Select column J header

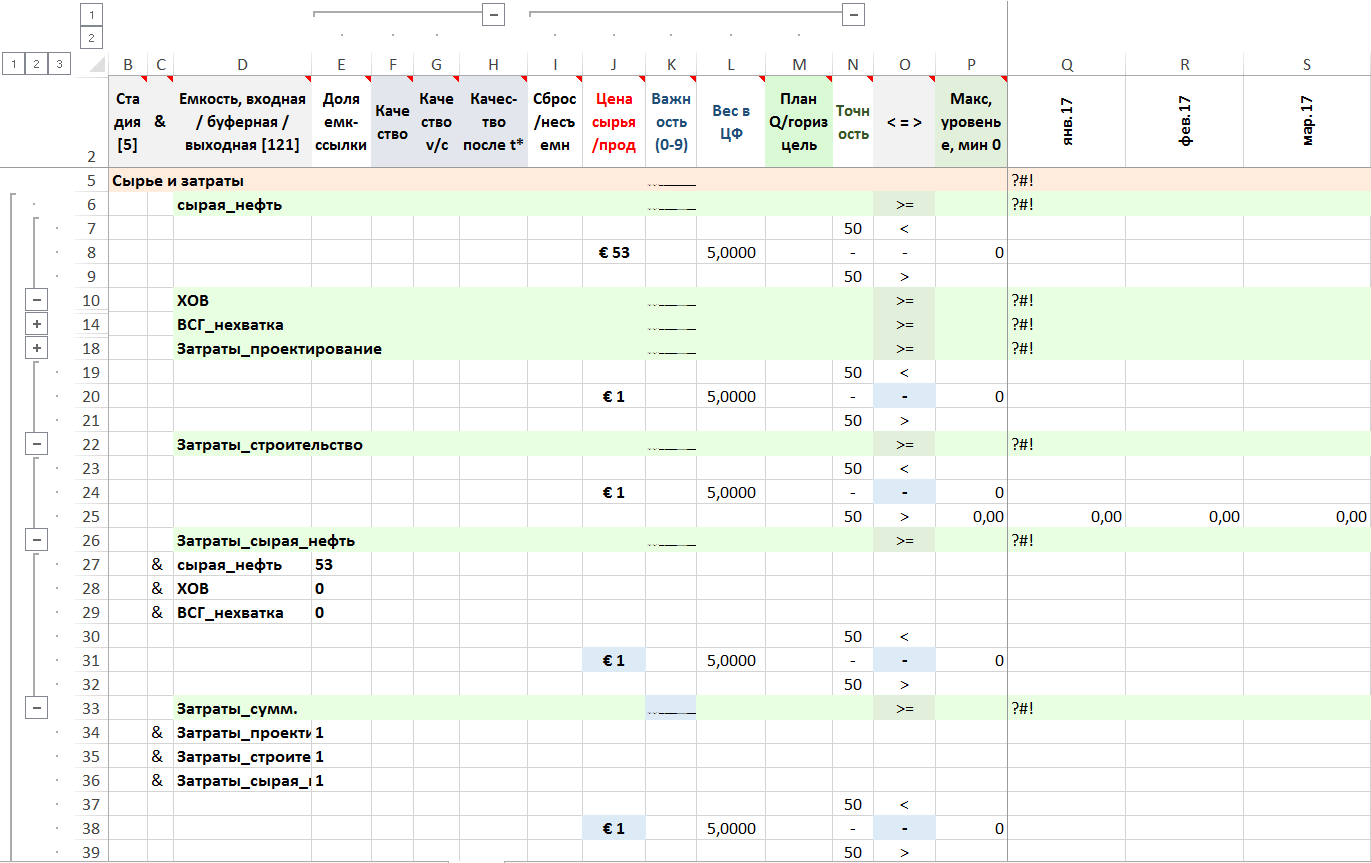[614, 65]
